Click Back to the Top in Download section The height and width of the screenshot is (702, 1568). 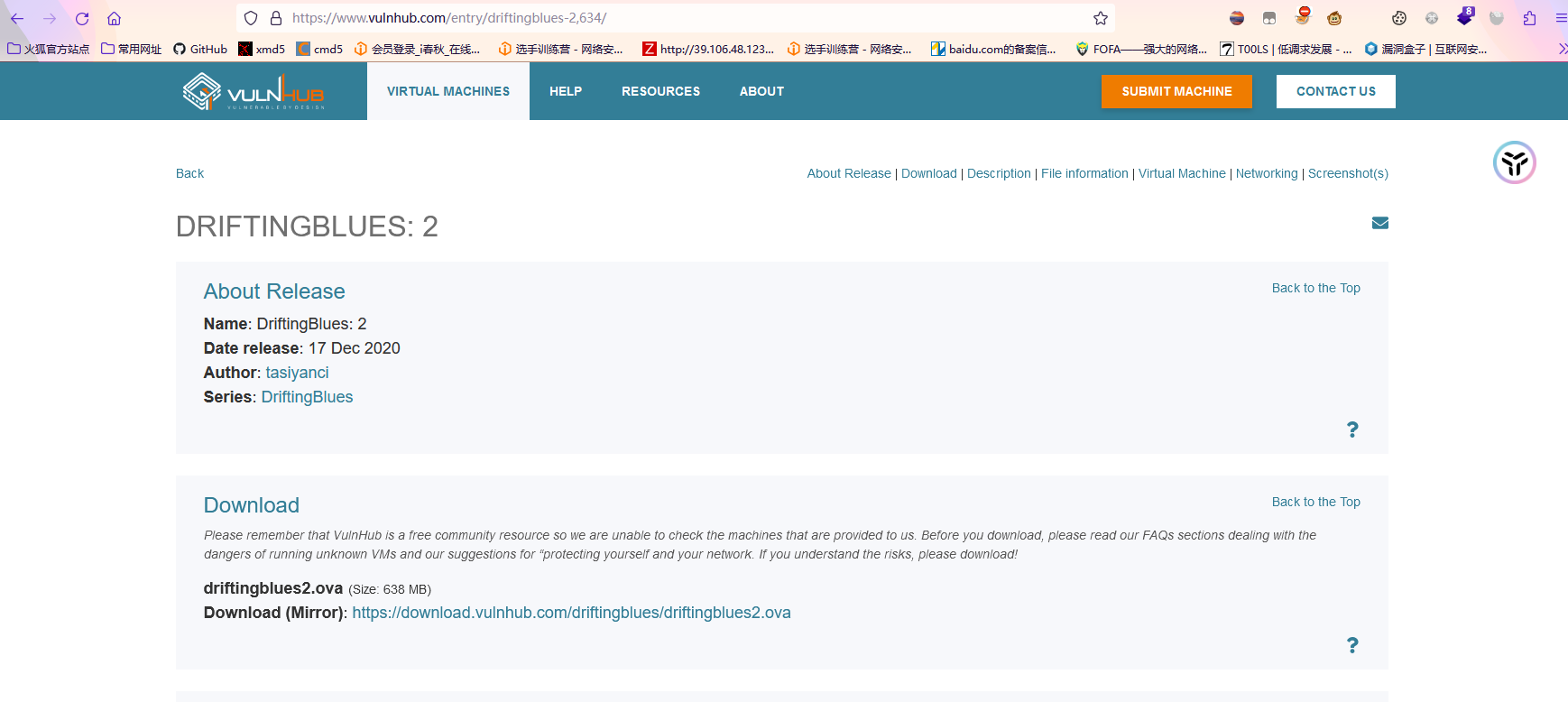click(x=1316, y=502)
